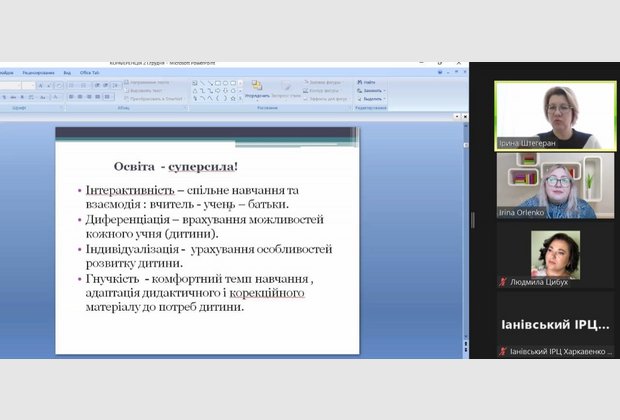Switch to the Вид ribbon tab
Viewport: 620px width, 420px height.
[x=67, y=73]
